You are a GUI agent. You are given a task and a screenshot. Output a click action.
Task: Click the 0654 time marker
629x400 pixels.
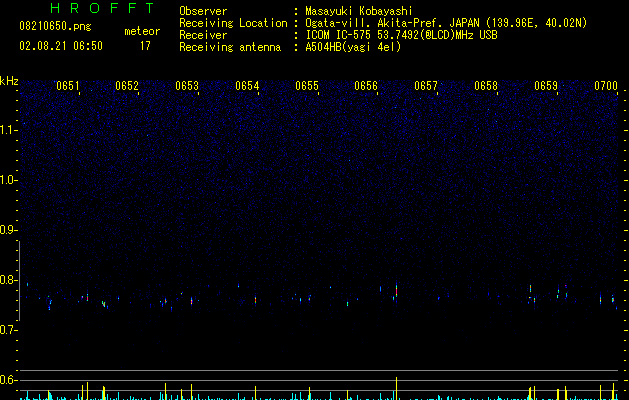[x=247, y=86]
